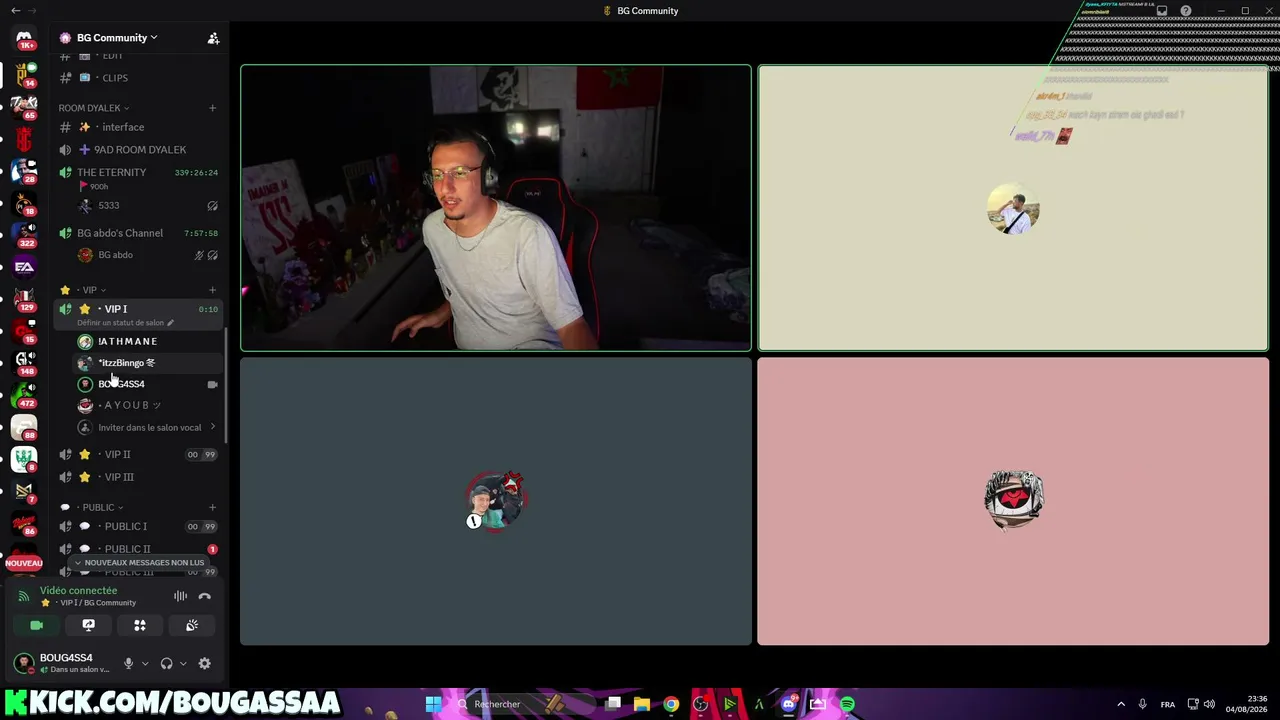Select A Y O U B in VIP I members

pos(148,405)
